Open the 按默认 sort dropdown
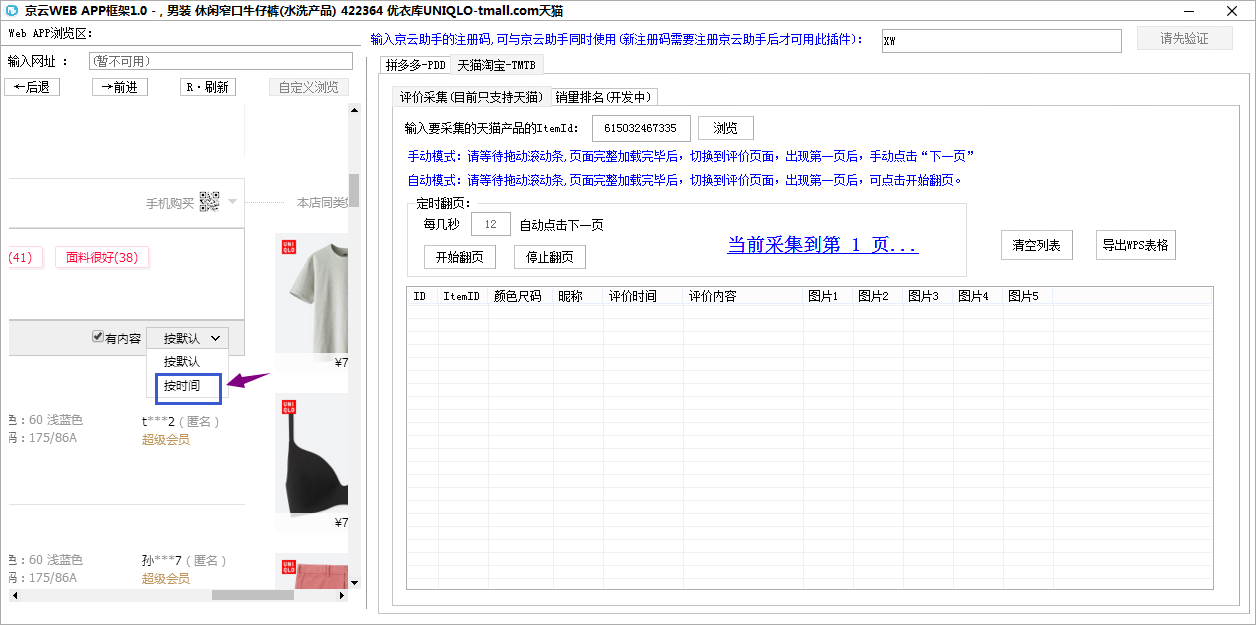 (189, 338)
